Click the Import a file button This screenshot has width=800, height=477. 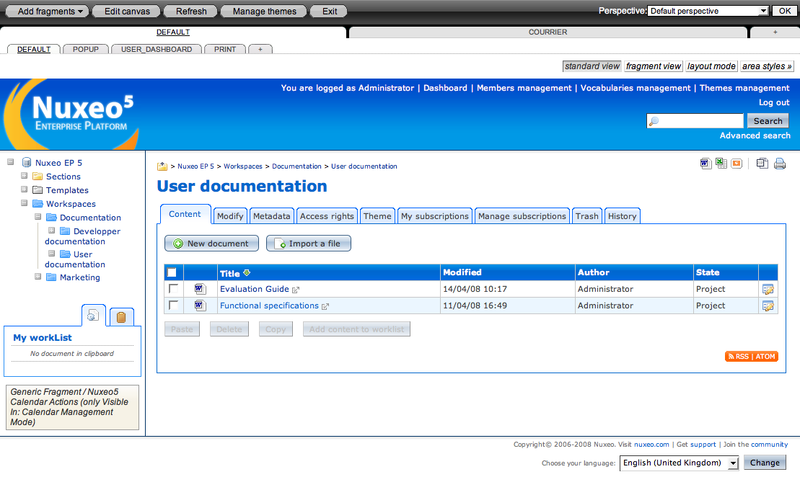tap(309, 243)
